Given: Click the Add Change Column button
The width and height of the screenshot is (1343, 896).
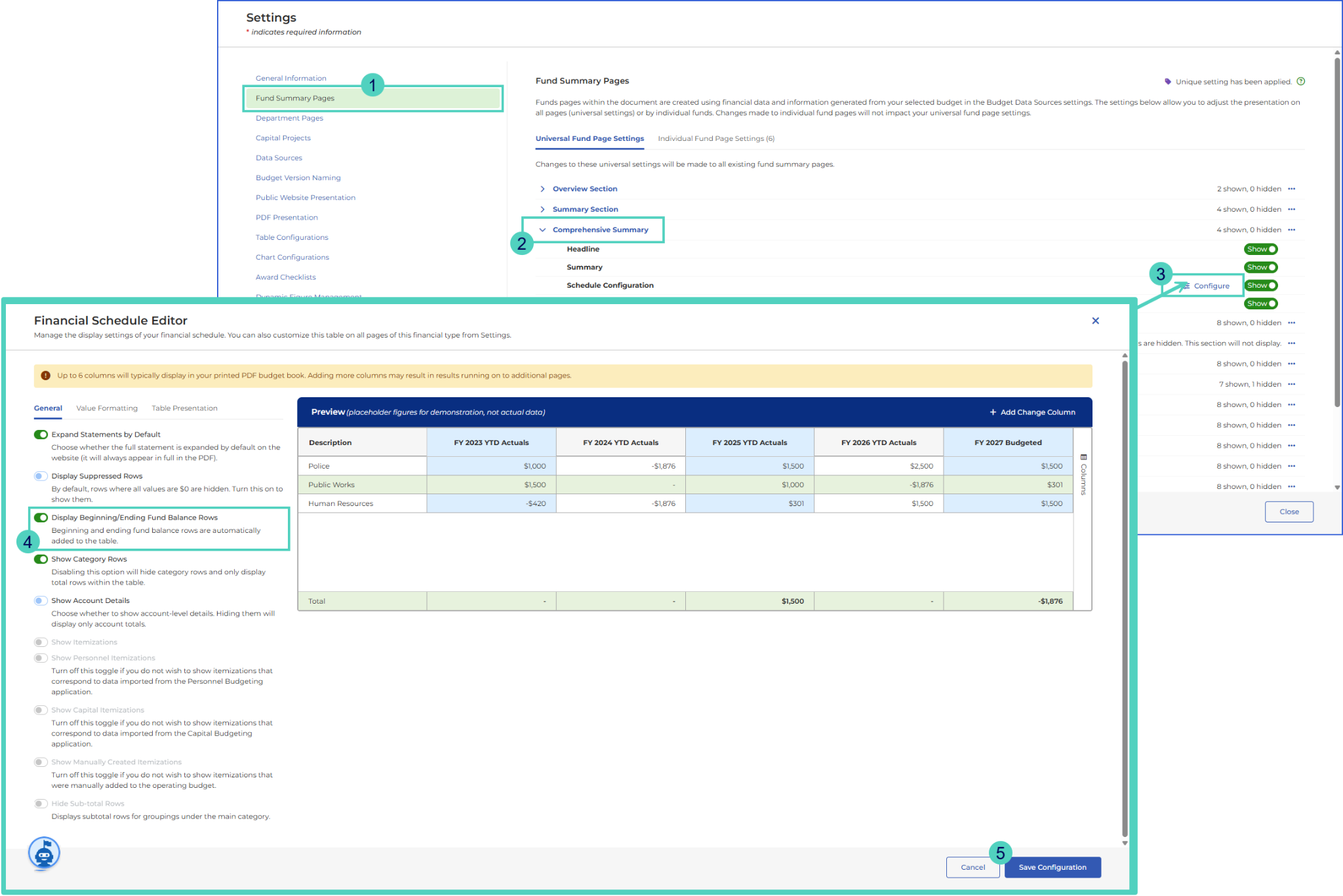Looking at the screenshot, I should (1032, 412).
